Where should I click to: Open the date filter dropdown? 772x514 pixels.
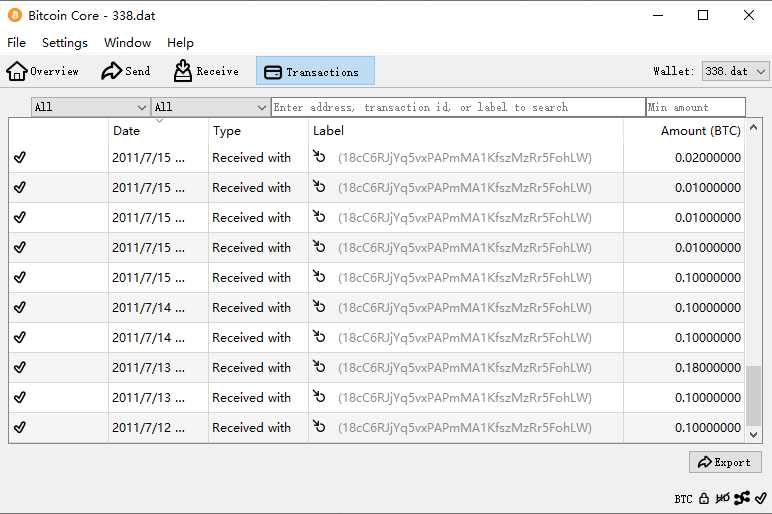point(90,107)
